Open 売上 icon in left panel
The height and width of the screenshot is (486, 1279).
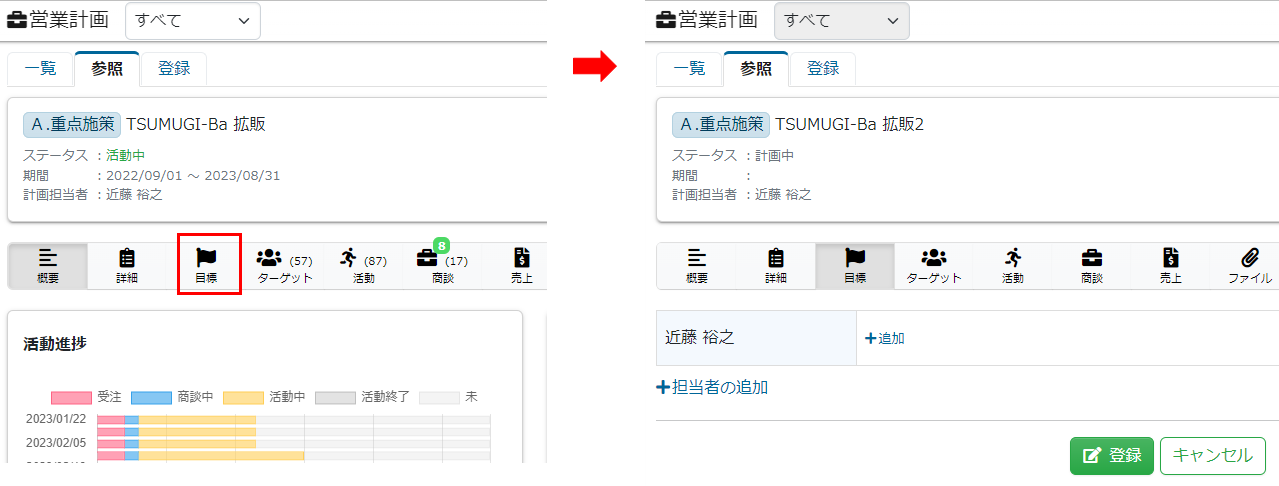point(521,266)
